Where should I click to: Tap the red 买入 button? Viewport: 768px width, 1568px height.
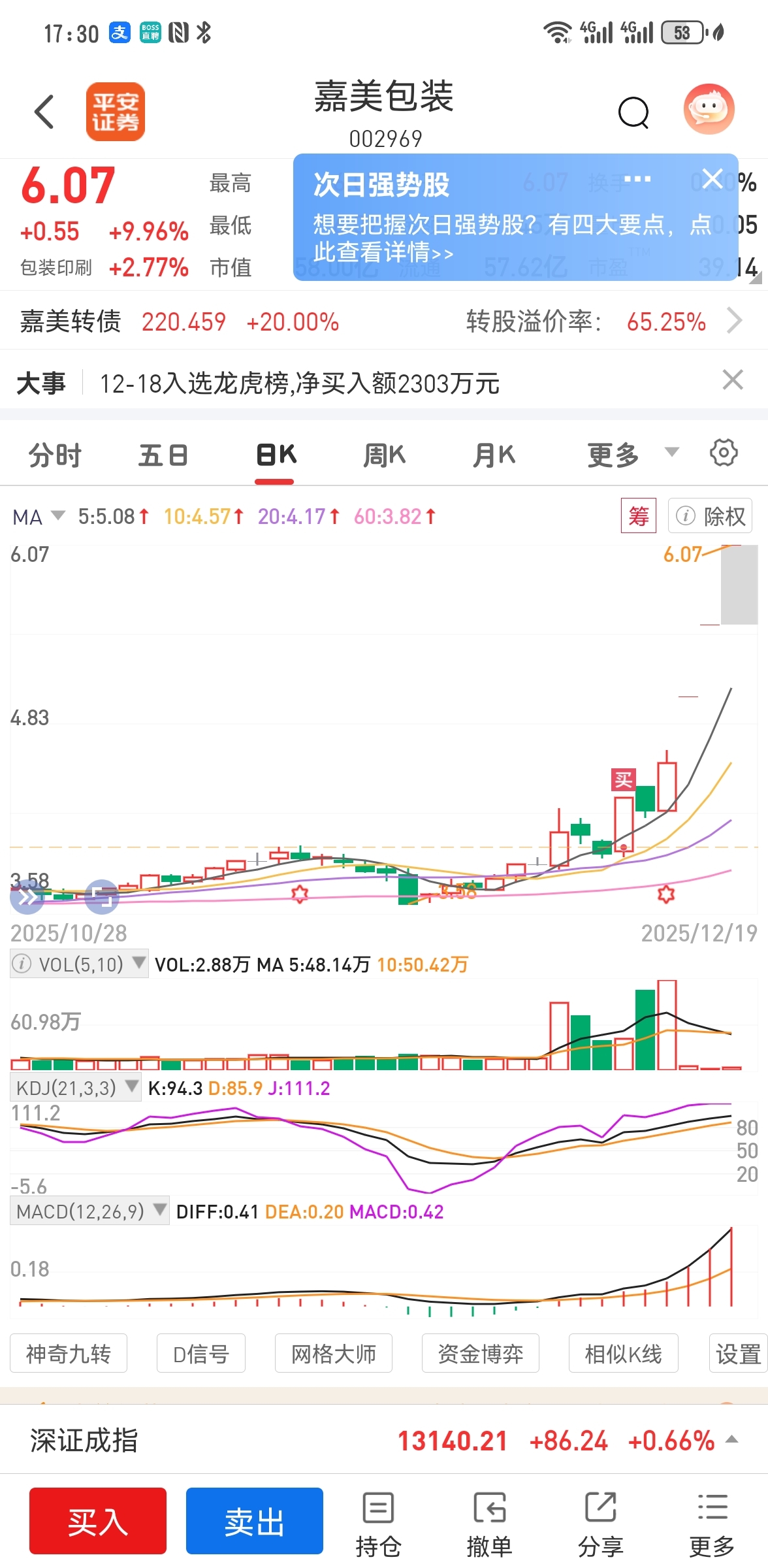tap(98, 1521)
